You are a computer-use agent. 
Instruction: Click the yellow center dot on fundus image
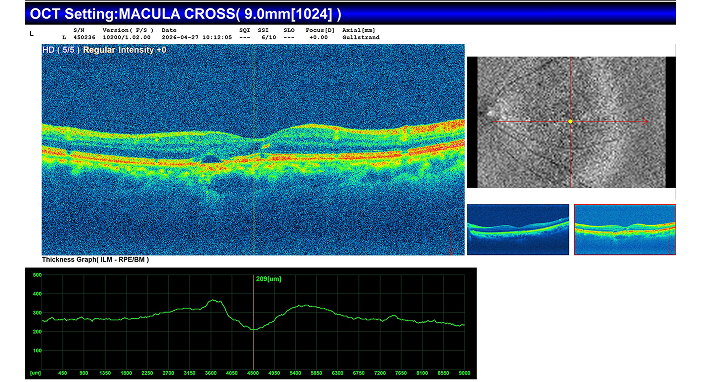coord(570,121)
